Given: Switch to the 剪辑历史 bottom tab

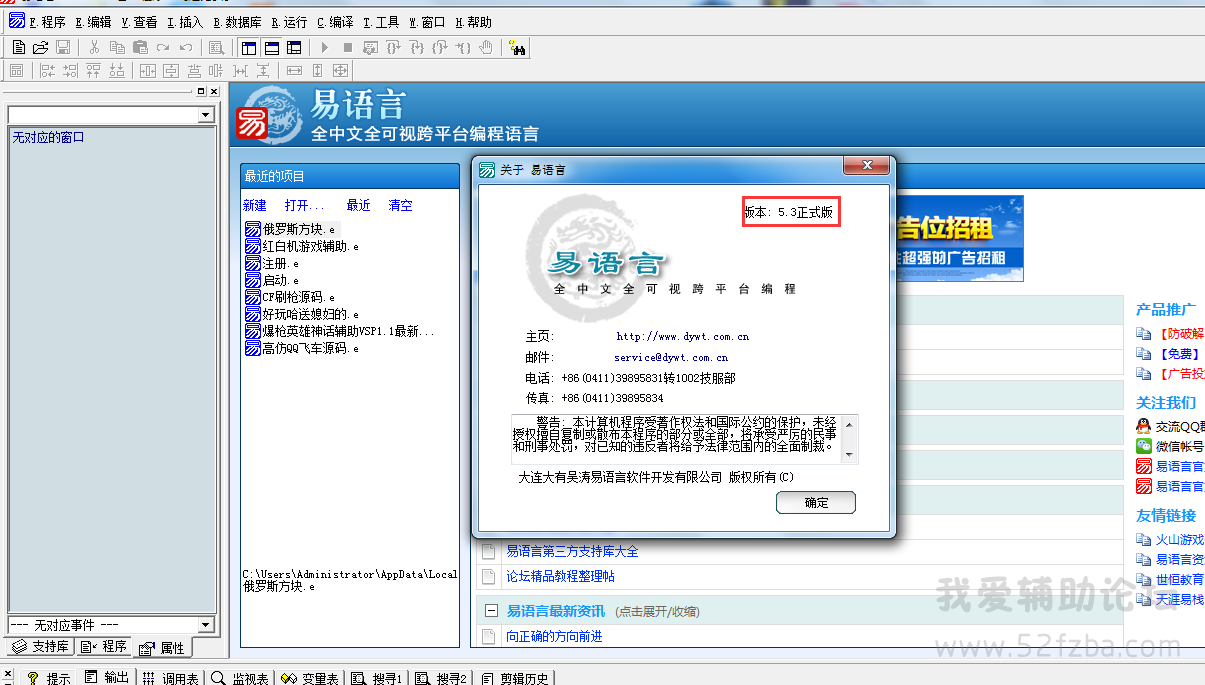Looking at the screenshot, I should point(516,678).
